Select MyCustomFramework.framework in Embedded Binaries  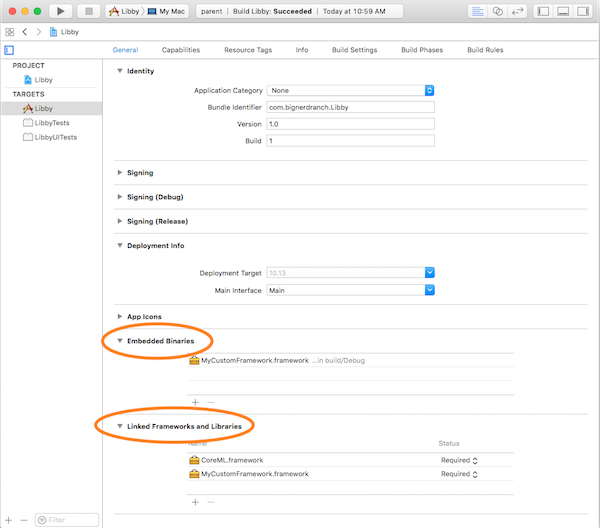coord(351,360)
